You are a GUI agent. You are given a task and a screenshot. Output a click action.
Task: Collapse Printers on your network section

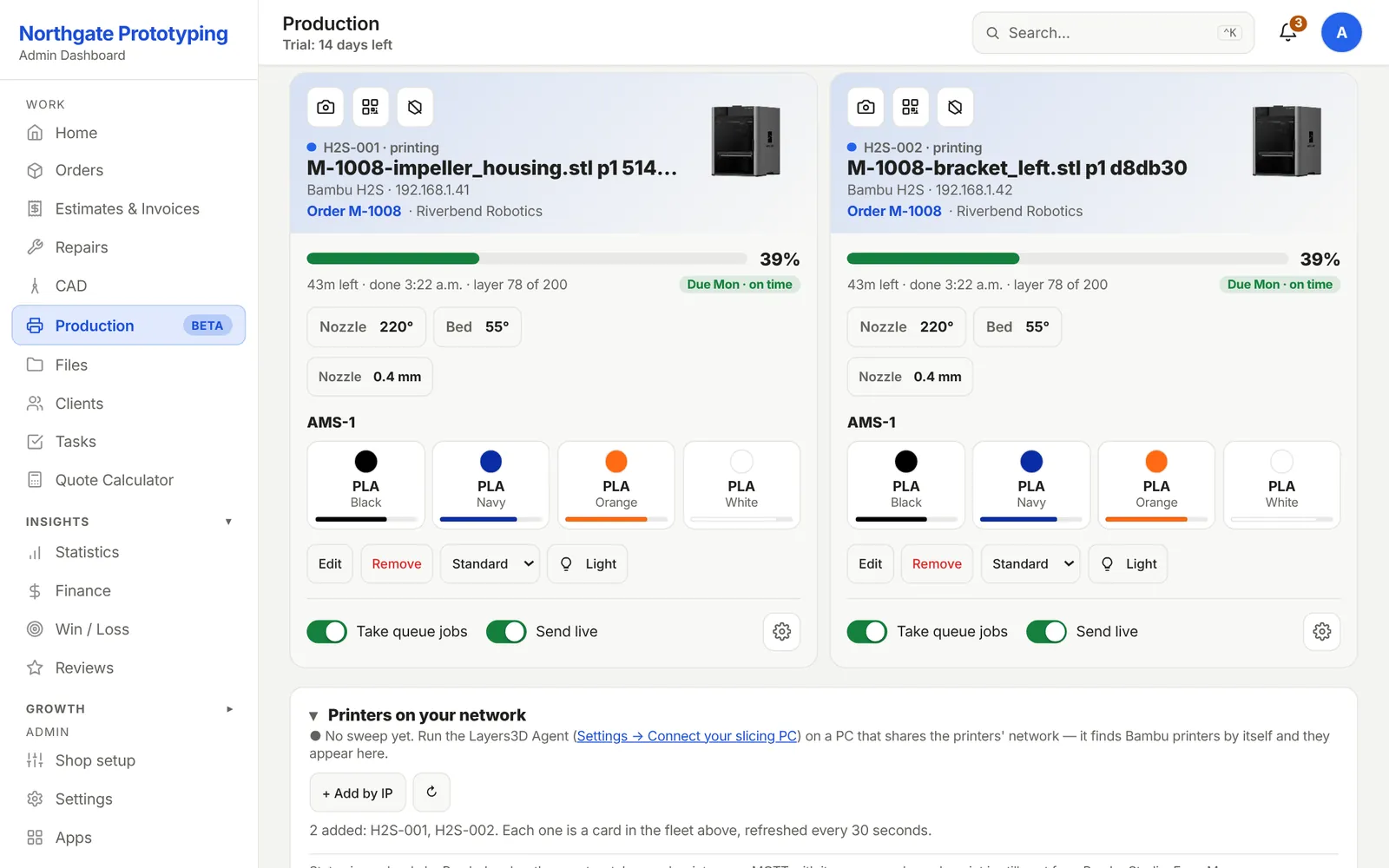click(313, 716)
